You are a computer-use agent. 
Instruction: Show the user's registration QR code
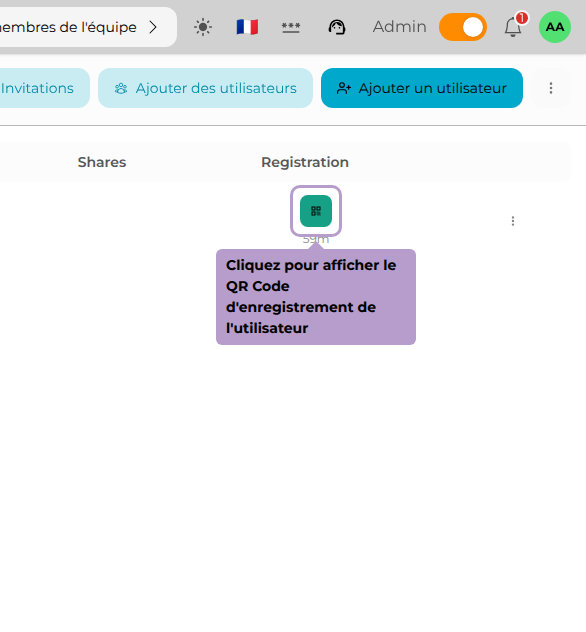pyautogui.click(x=316, y=211)
